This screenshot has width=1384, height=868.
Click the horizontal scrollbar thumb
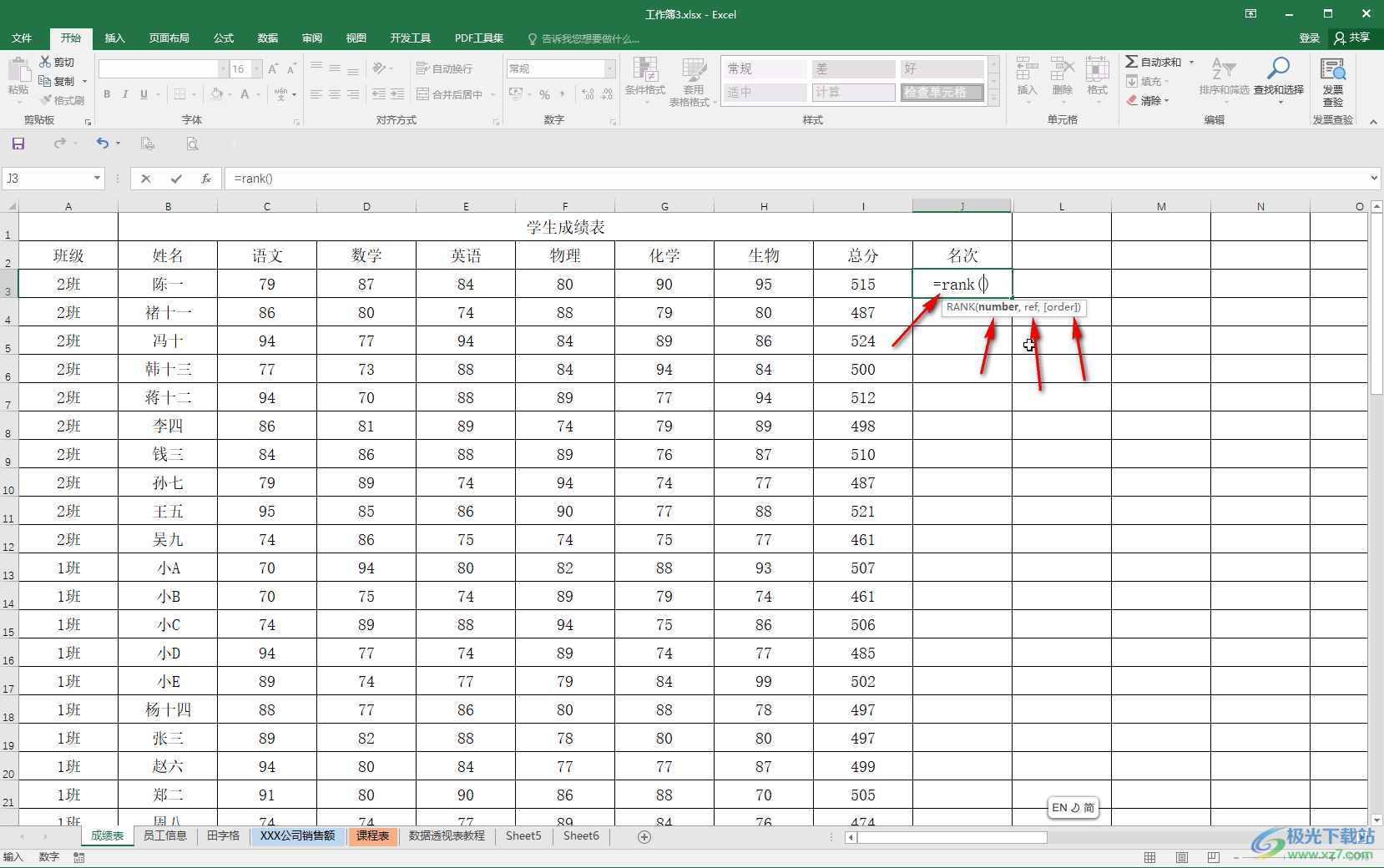point(952,837)
